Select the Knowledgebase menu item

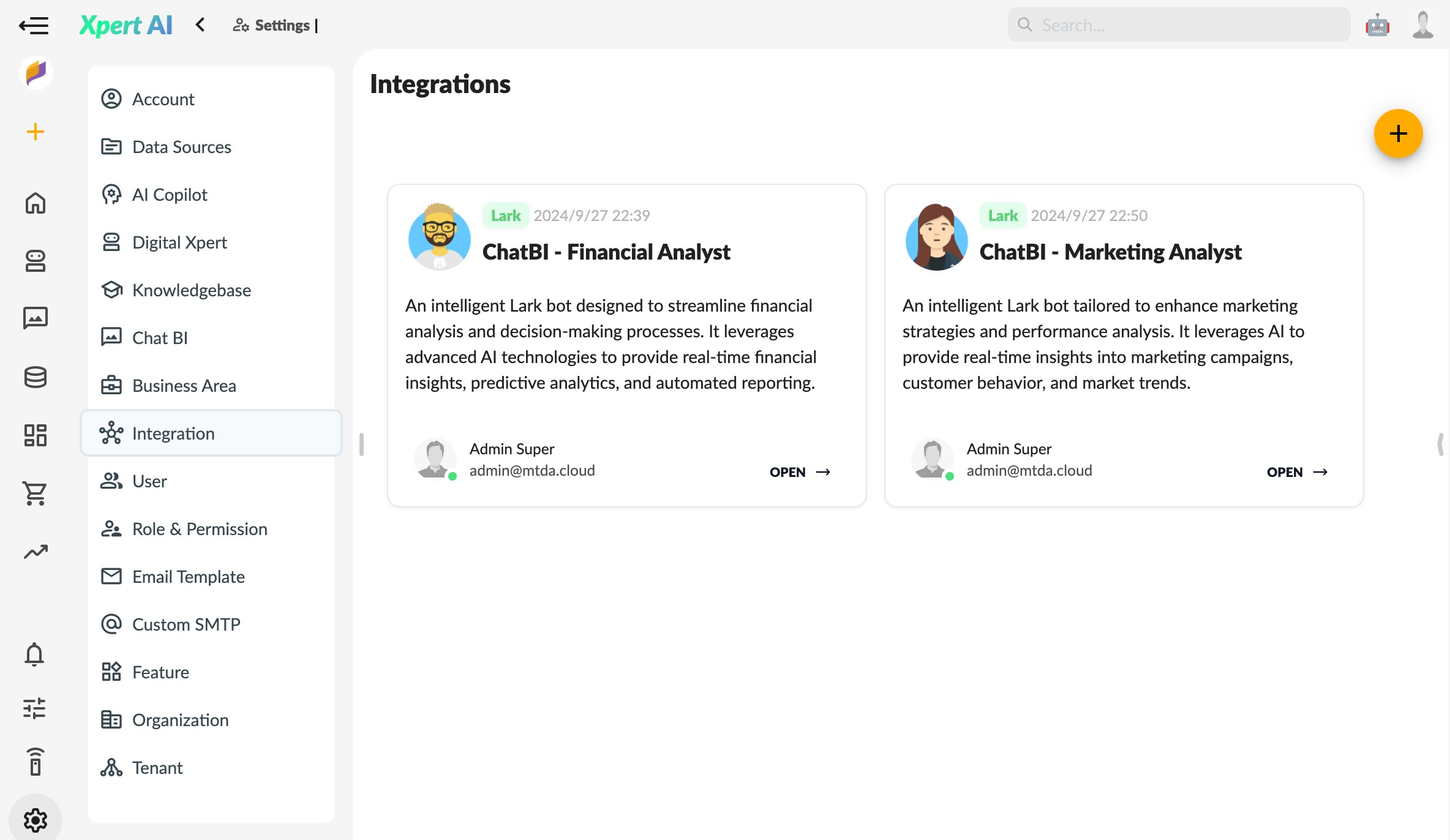(191, 289)
